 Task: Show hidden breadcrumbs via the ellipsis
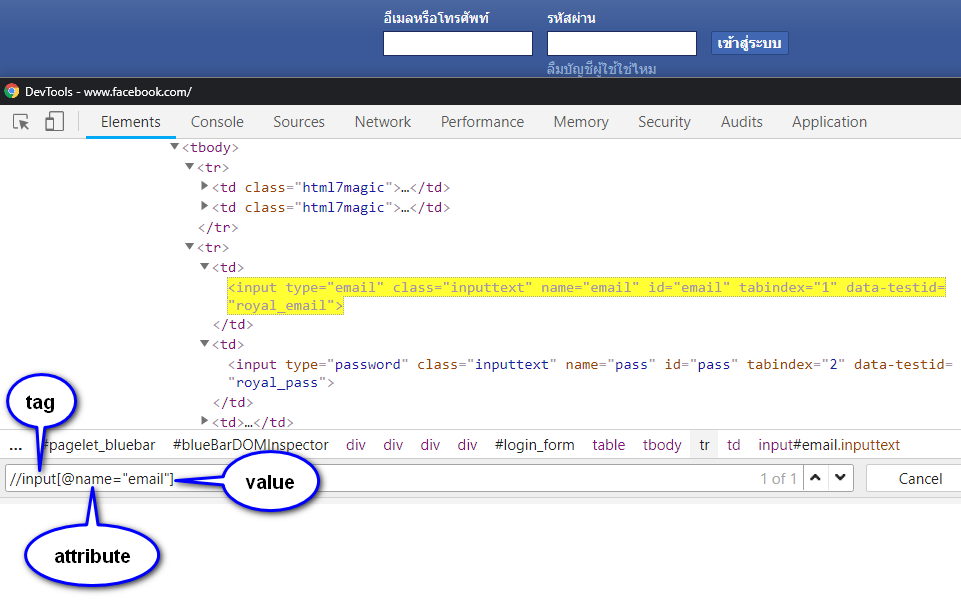click(x=16, y=446)
